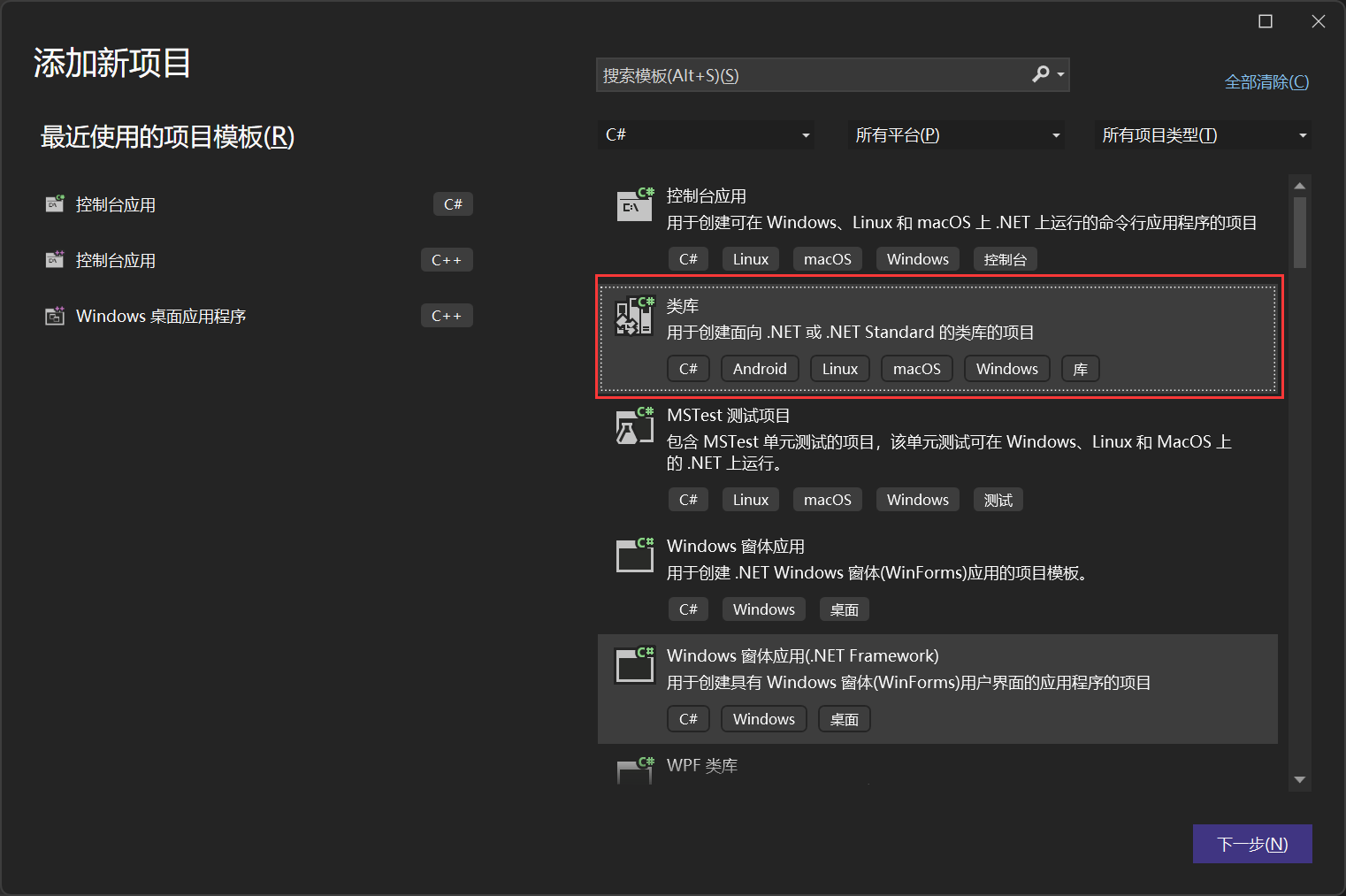
Task: Click the Windows 窗体应用(.NET Framework) icon
Action: (634, 666)
